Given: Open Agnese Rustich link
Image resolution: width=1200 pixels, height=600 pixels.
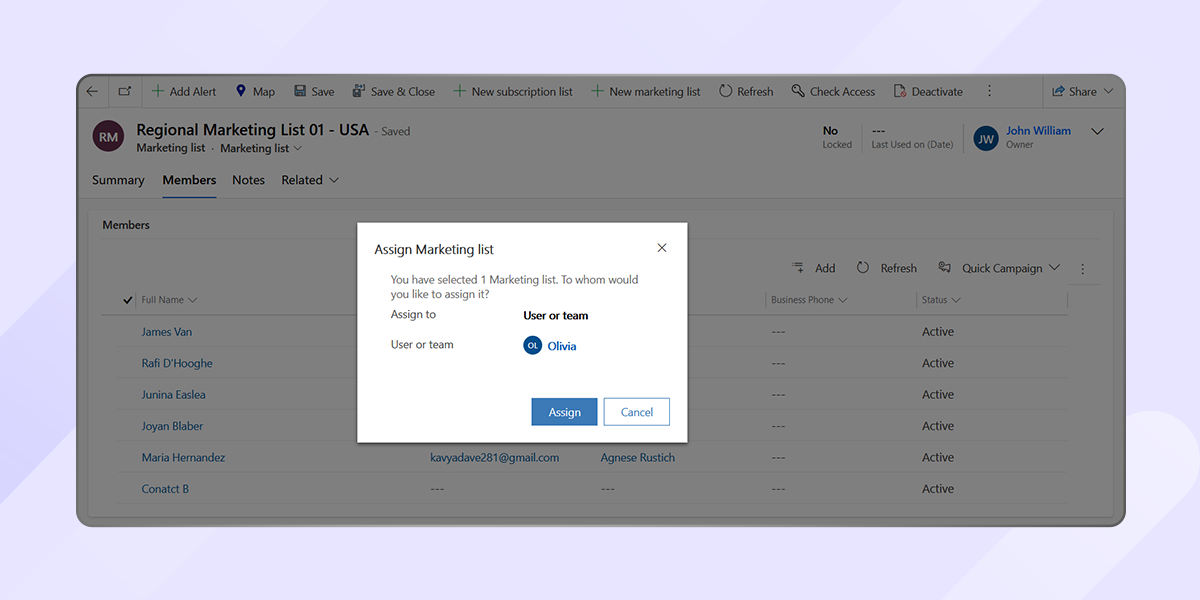Looking at the screenshot, I should pos(638,458).
